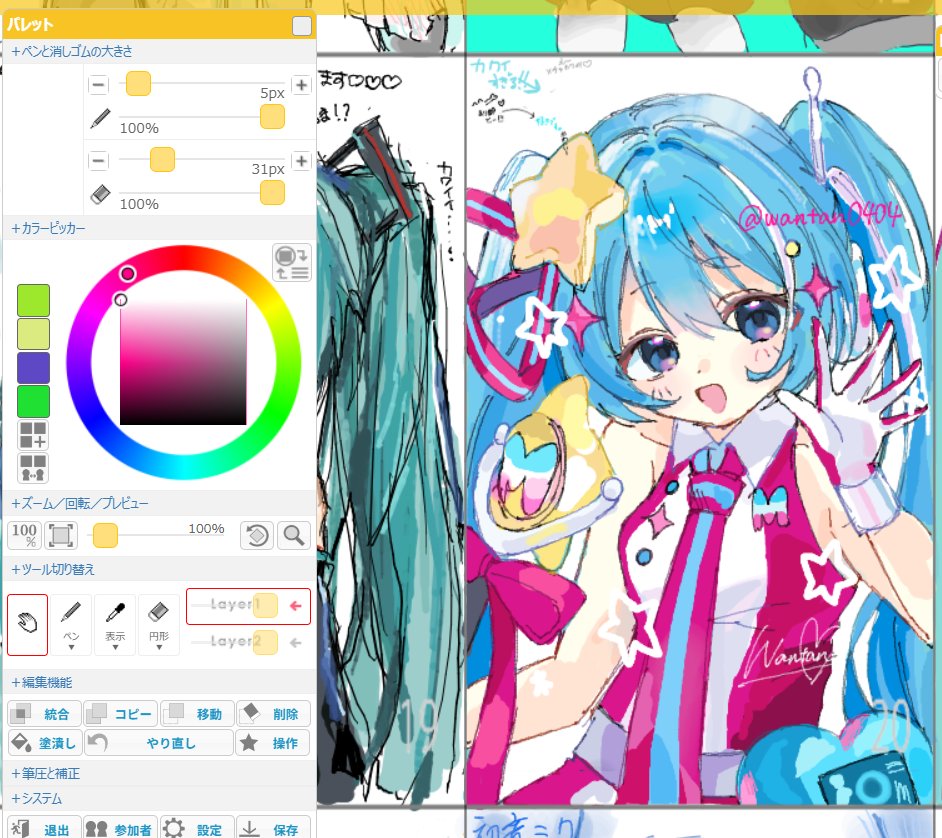Click the 統合 merge layers button
This screenshot has height=838, width=942.
coord(45,714)
